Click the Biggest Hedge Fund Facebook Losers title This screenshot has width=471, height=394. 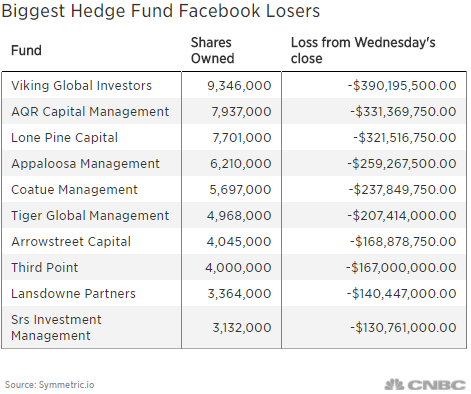pos(161,11)
